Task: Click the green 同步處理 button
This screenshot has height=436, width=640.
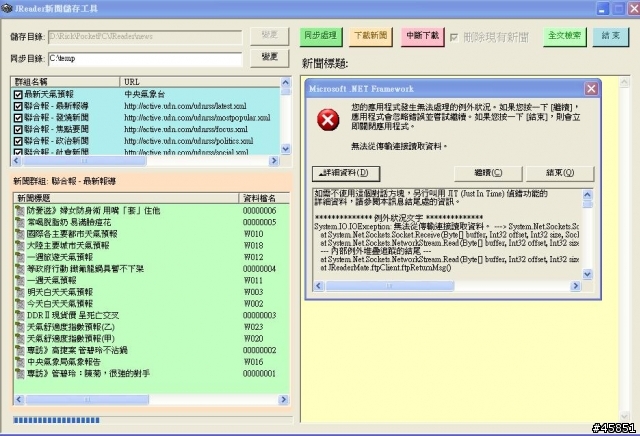Action: point(321,36)
